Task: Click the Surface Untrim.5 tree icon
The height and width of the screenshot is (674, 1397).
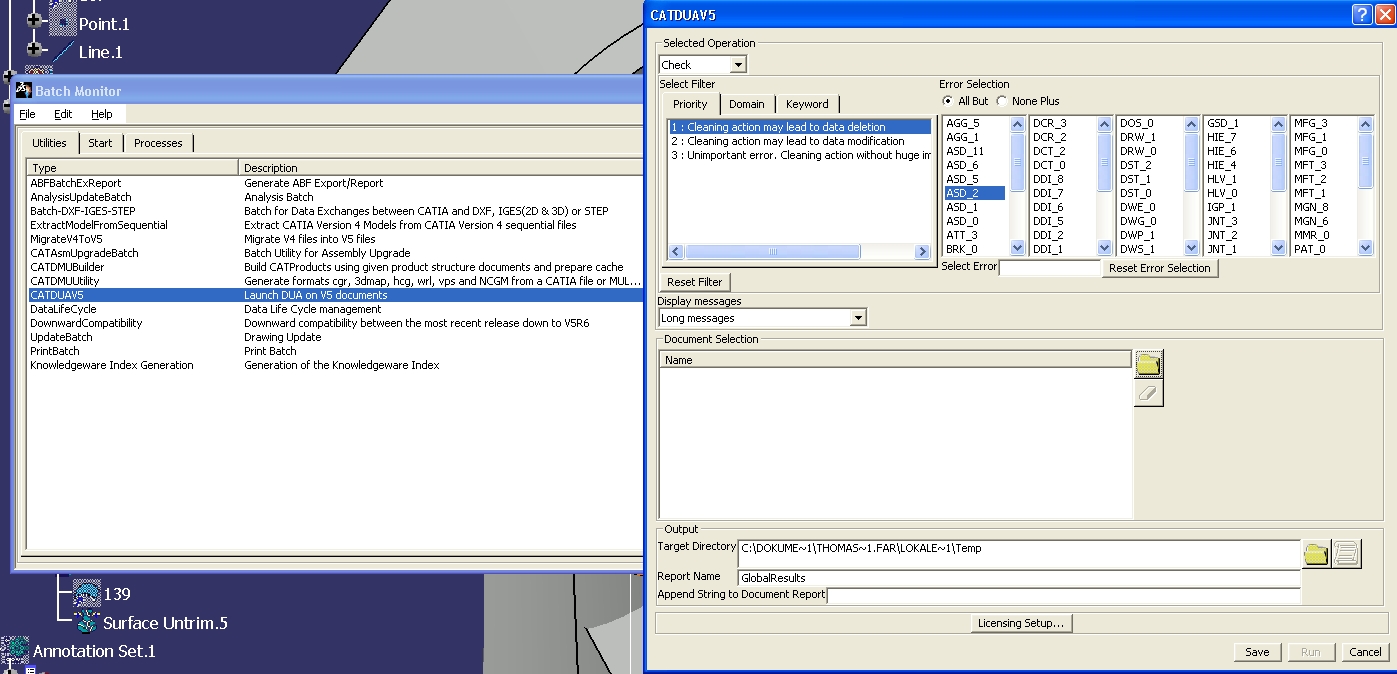Action: coord(87,623)
